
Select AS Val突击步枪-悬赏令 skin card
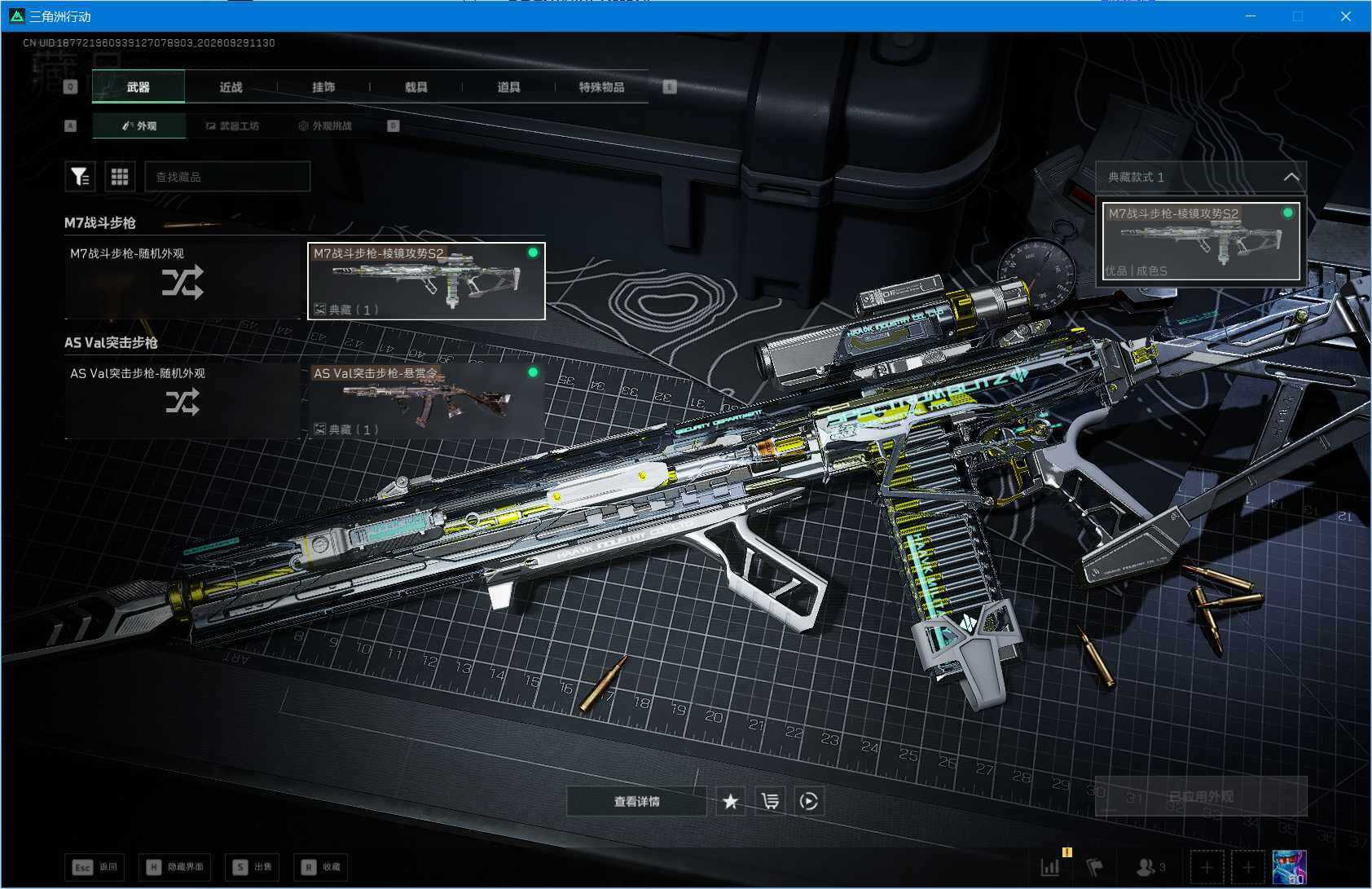click(426, 401)
